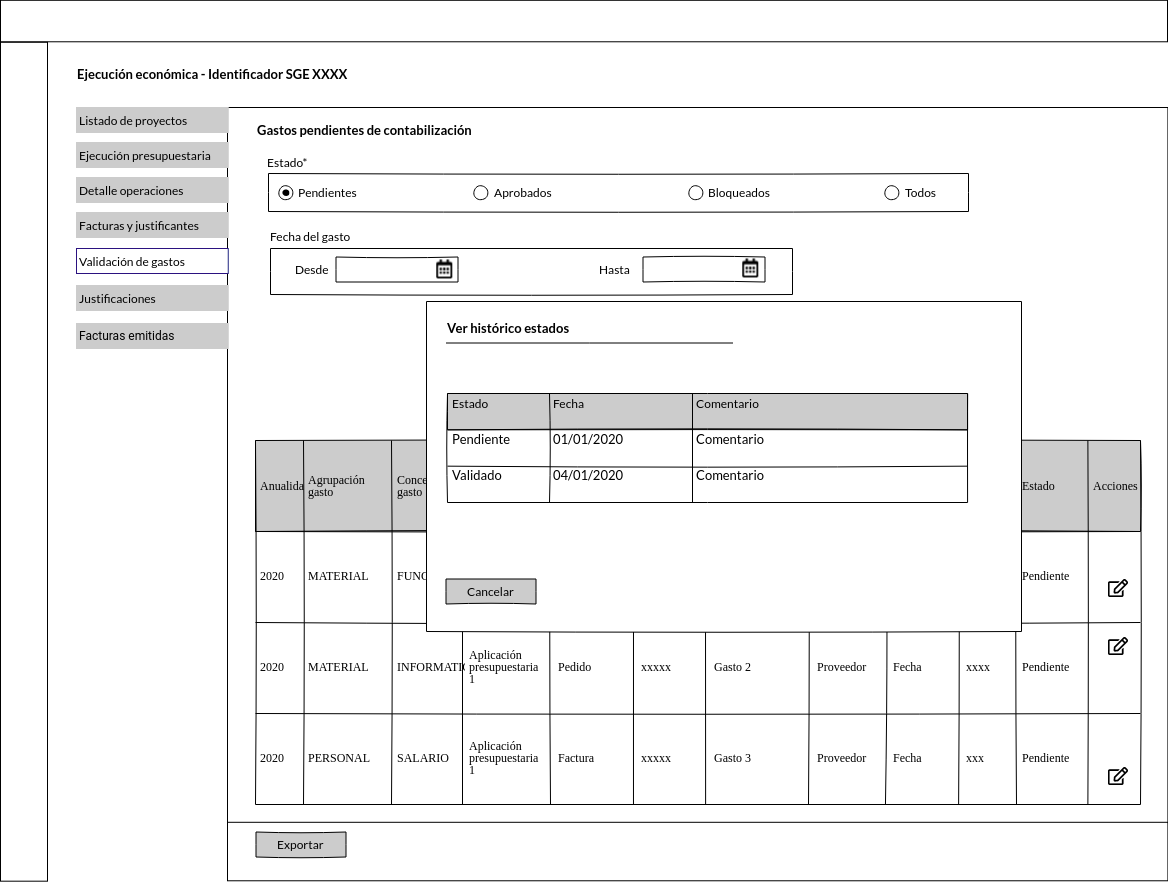Open Listado de proyectos menu item
The height and width of the screenshot is (882, 1168).
point(152,121)
